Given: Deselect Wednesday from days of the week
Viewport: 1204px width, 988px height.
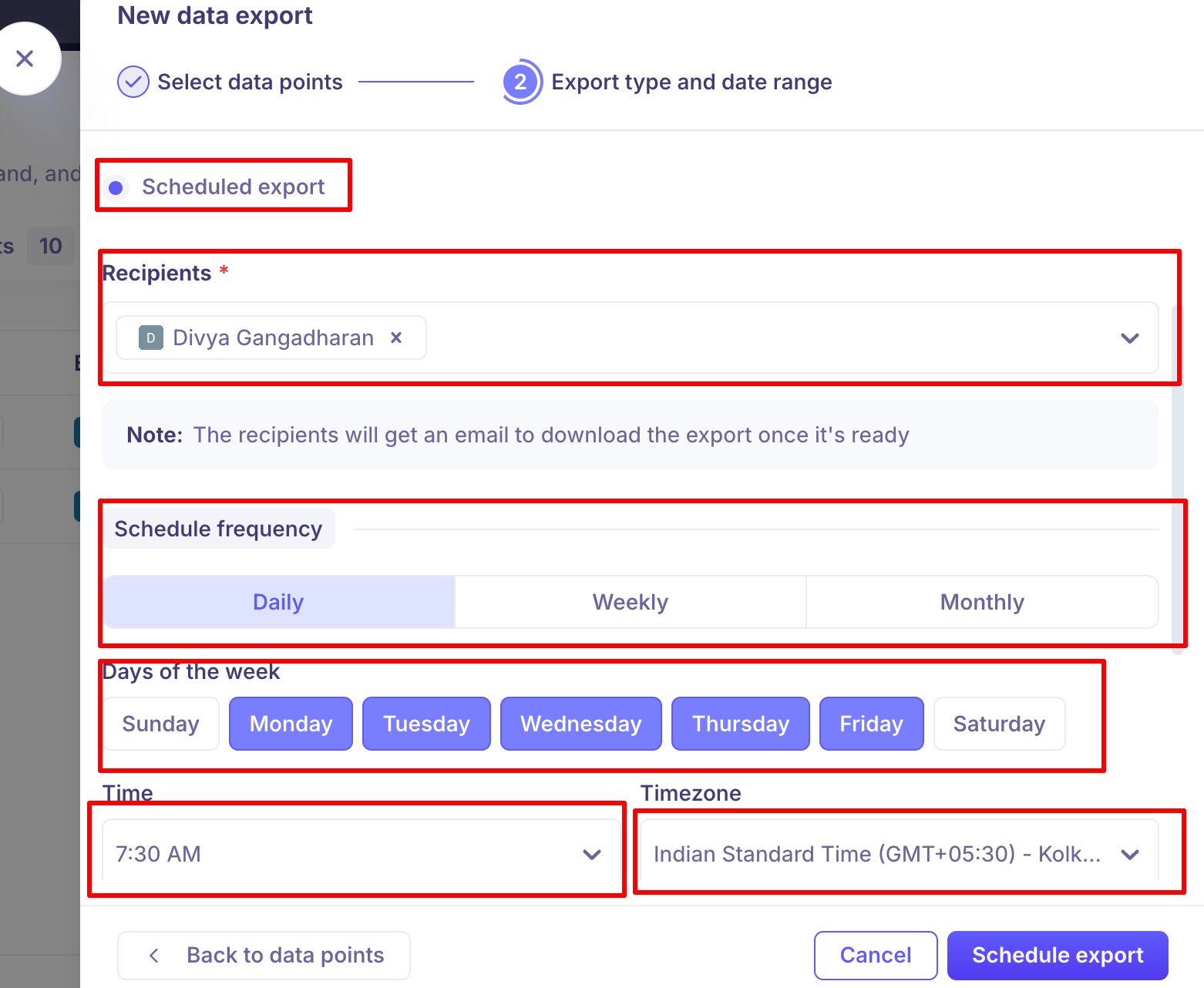Looking at the screenshot, I should coord(580,724).
